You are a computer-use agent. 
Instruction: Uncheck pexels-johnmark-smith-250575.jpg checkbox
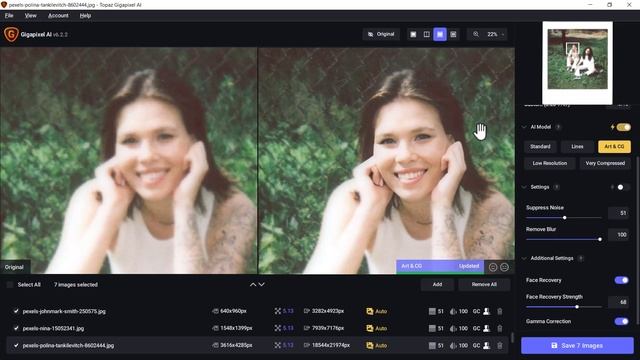[16, 311]
